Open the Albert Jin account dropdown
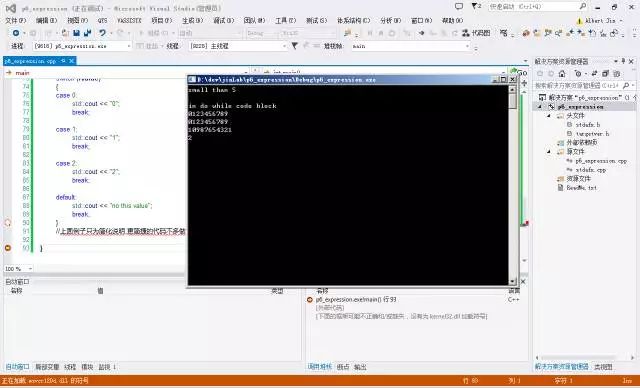This screenshot has height=388, width=640. pos(604,20)
